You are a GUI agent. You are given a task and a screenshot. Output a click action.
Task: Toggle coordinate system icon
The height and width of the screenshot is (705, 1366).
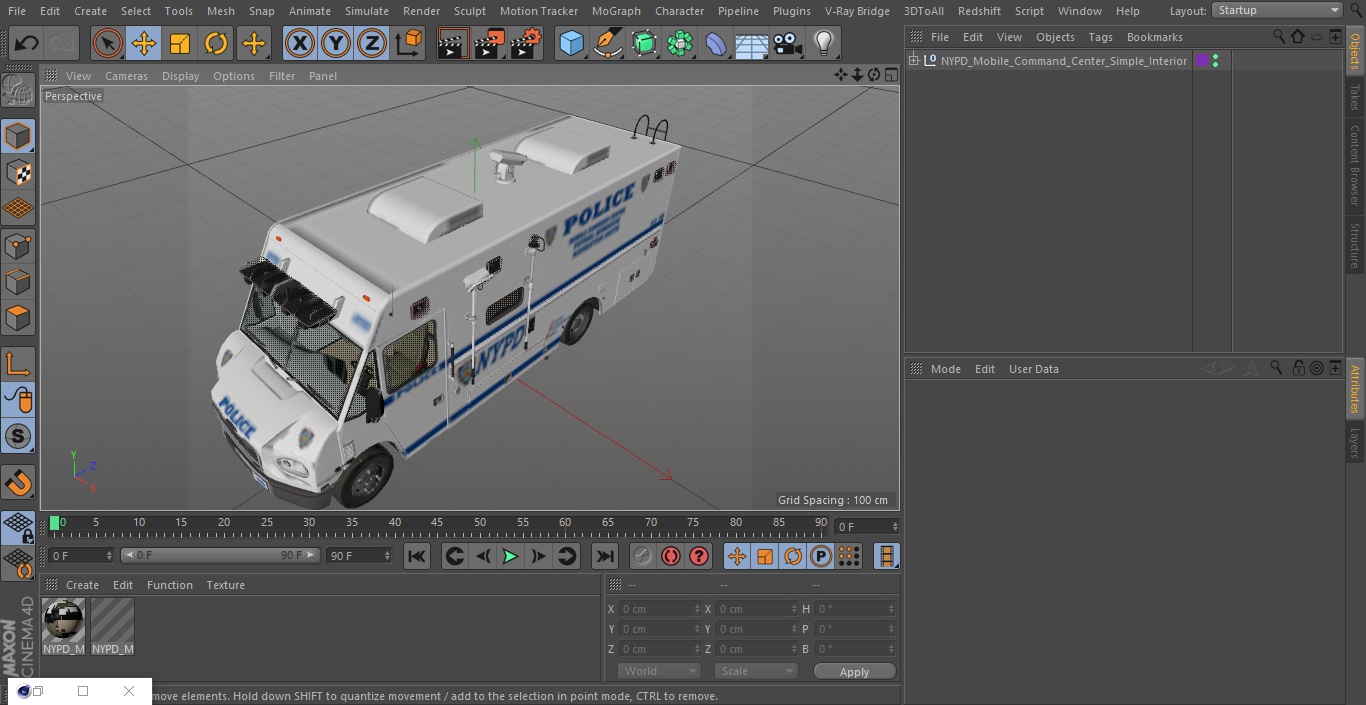(409, 43)
